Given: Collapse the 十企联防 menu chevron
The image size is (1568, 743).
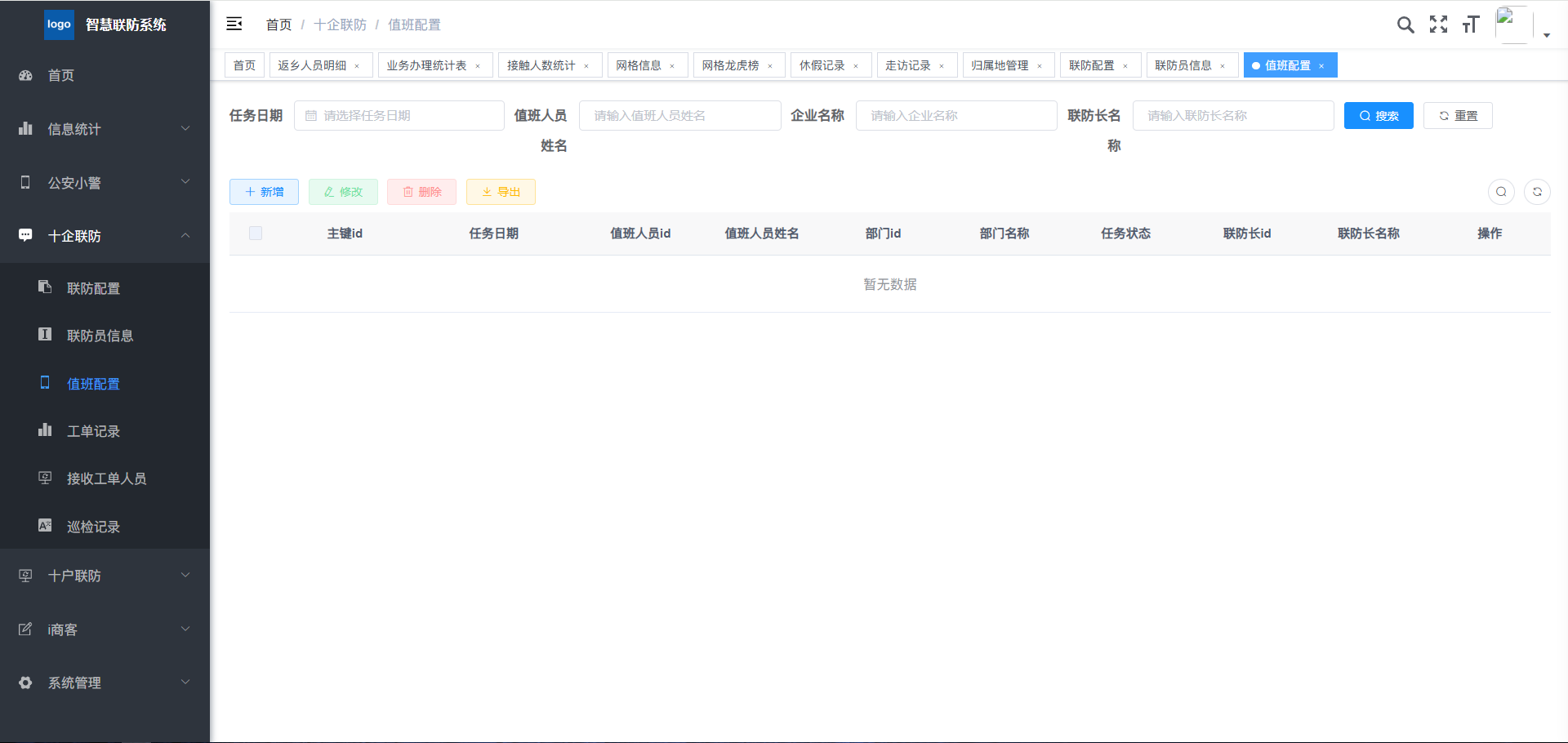Looking at the screenshot, I should 185,235.
